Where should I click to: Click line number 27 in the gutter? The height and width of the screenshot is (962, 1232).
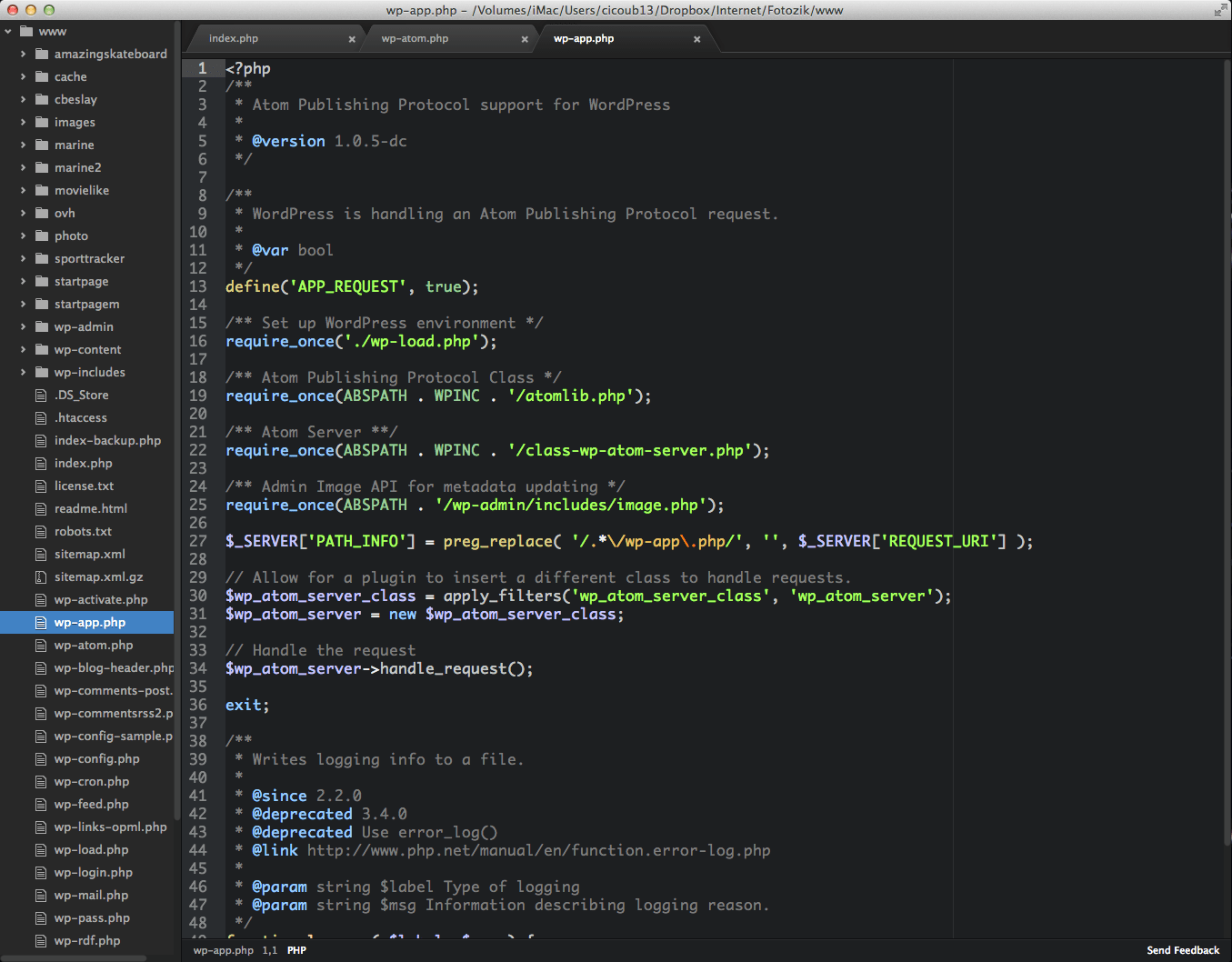click(198, 541)
